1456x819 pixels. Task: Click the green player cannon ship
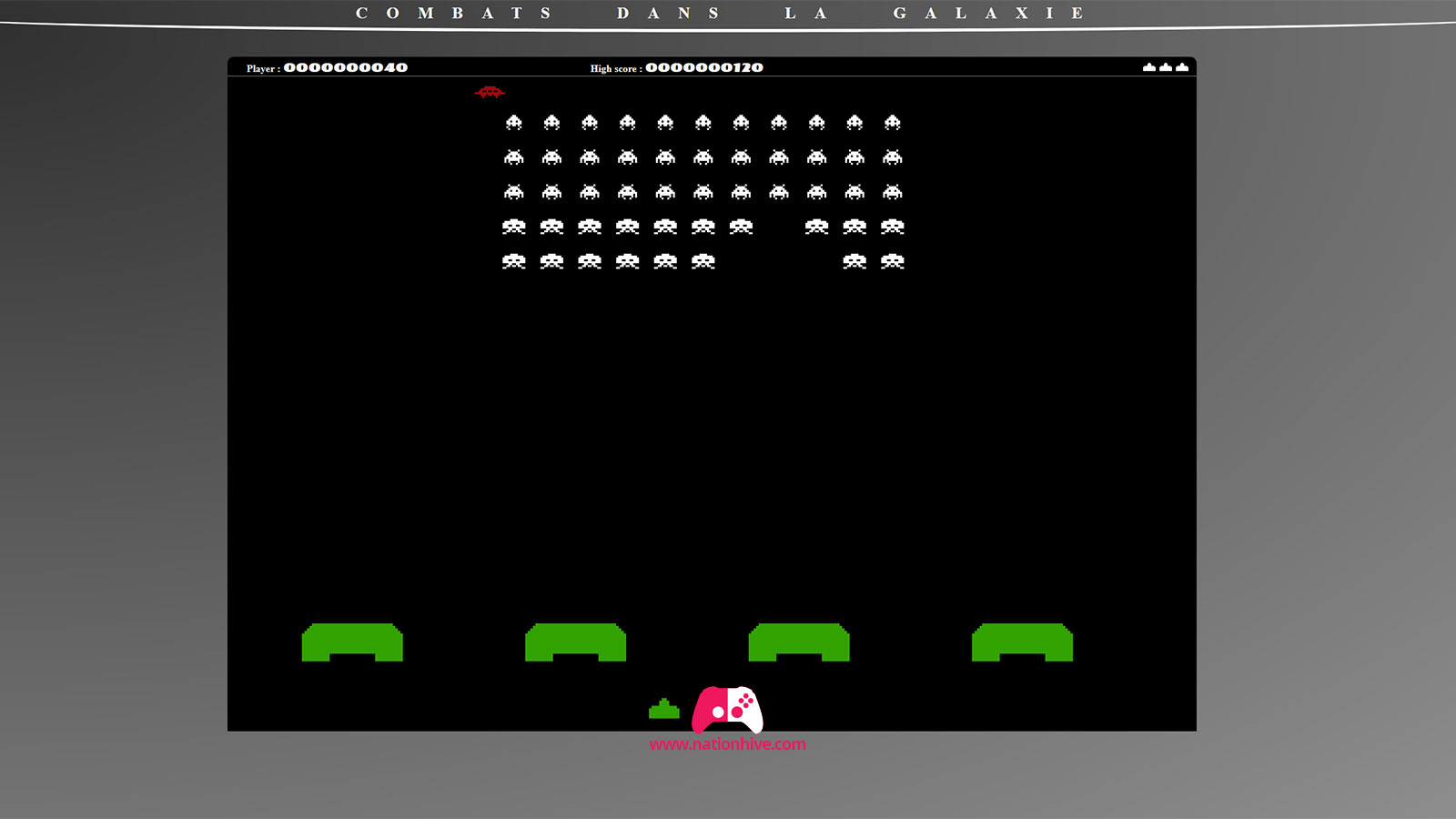click(x=664, y=709)
